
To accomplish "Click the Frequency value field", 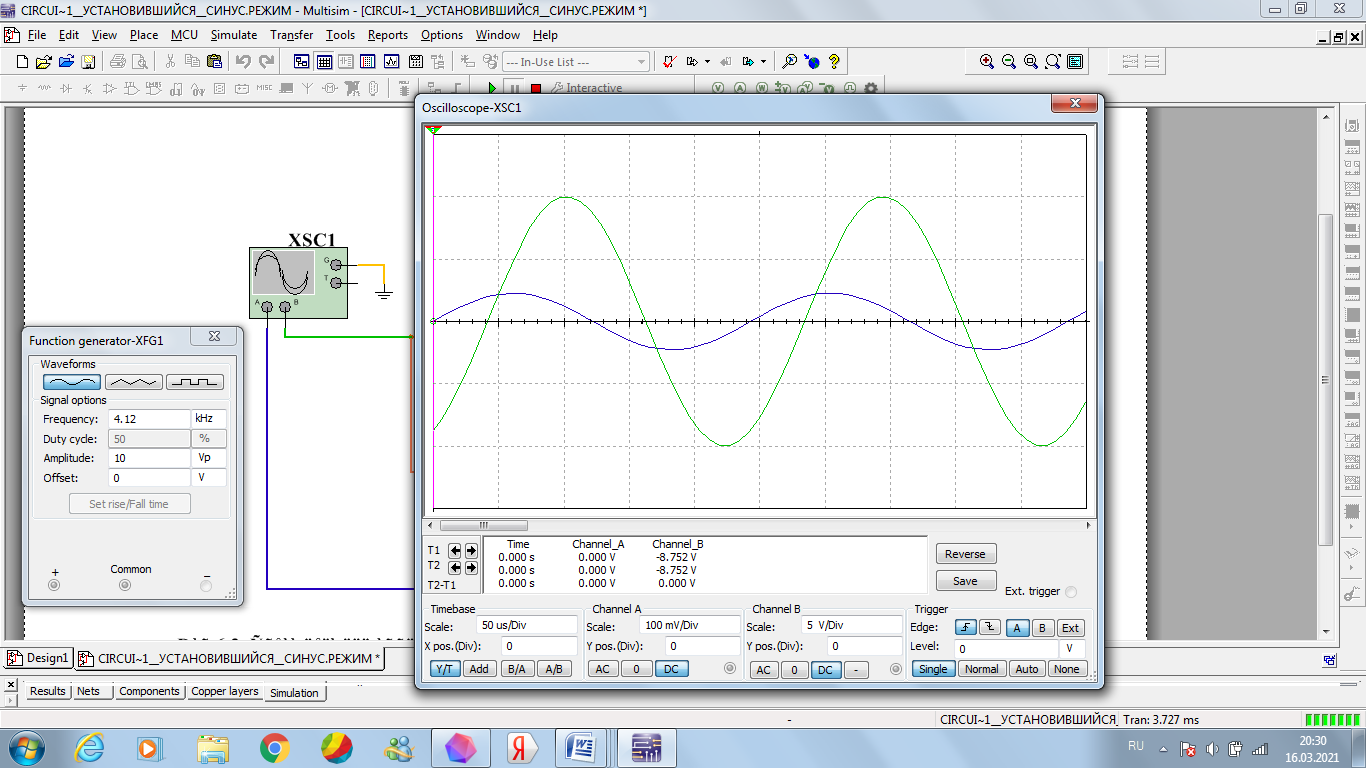I will click(149, 419).
